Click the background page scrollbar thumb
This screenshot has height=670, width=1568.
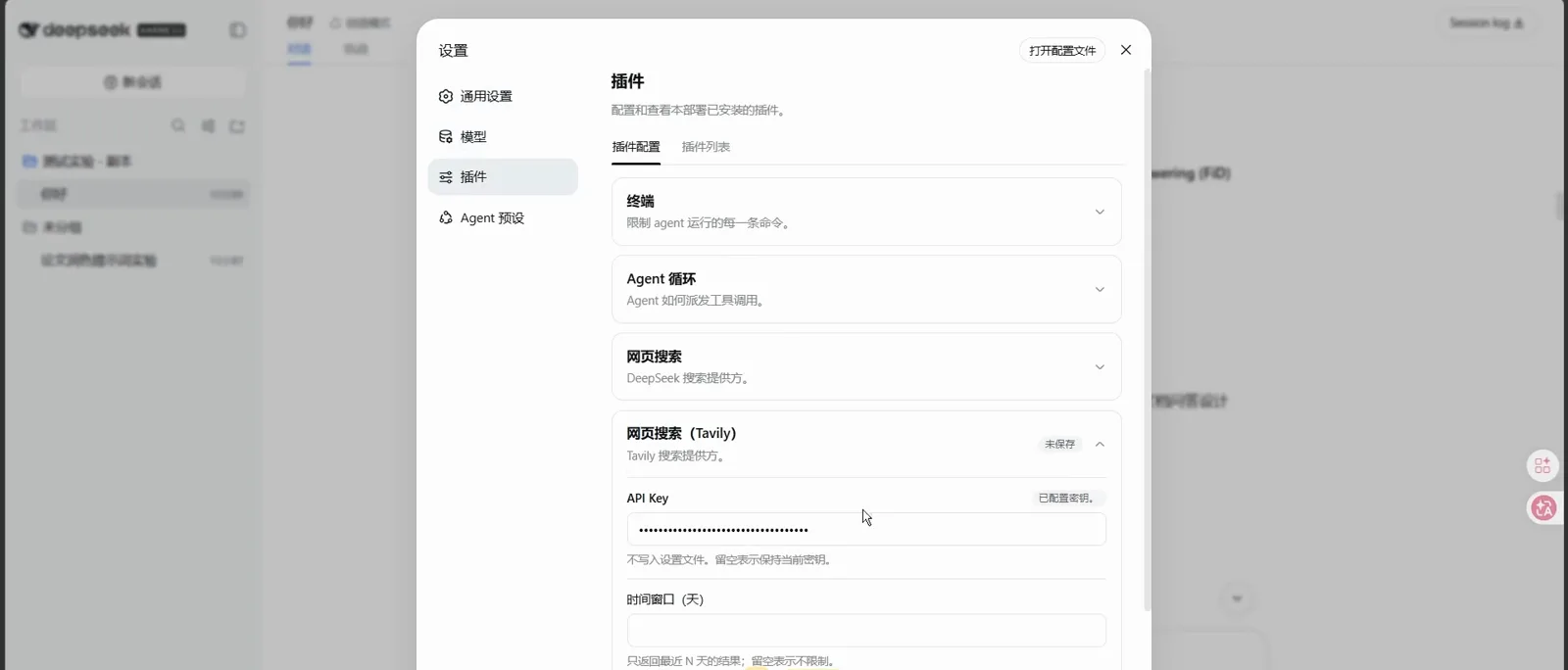[x=1559, y=207]
